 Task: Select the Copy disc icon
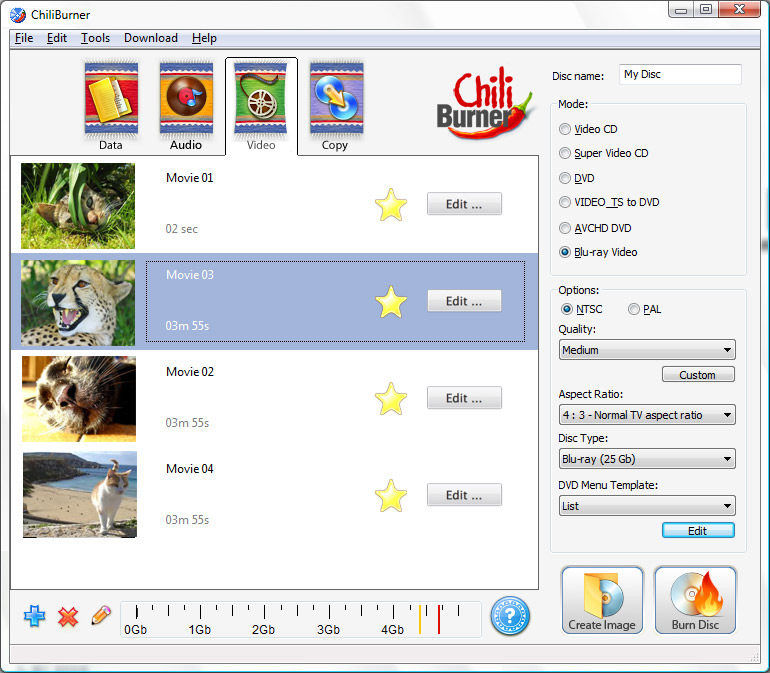pos(335,100)
